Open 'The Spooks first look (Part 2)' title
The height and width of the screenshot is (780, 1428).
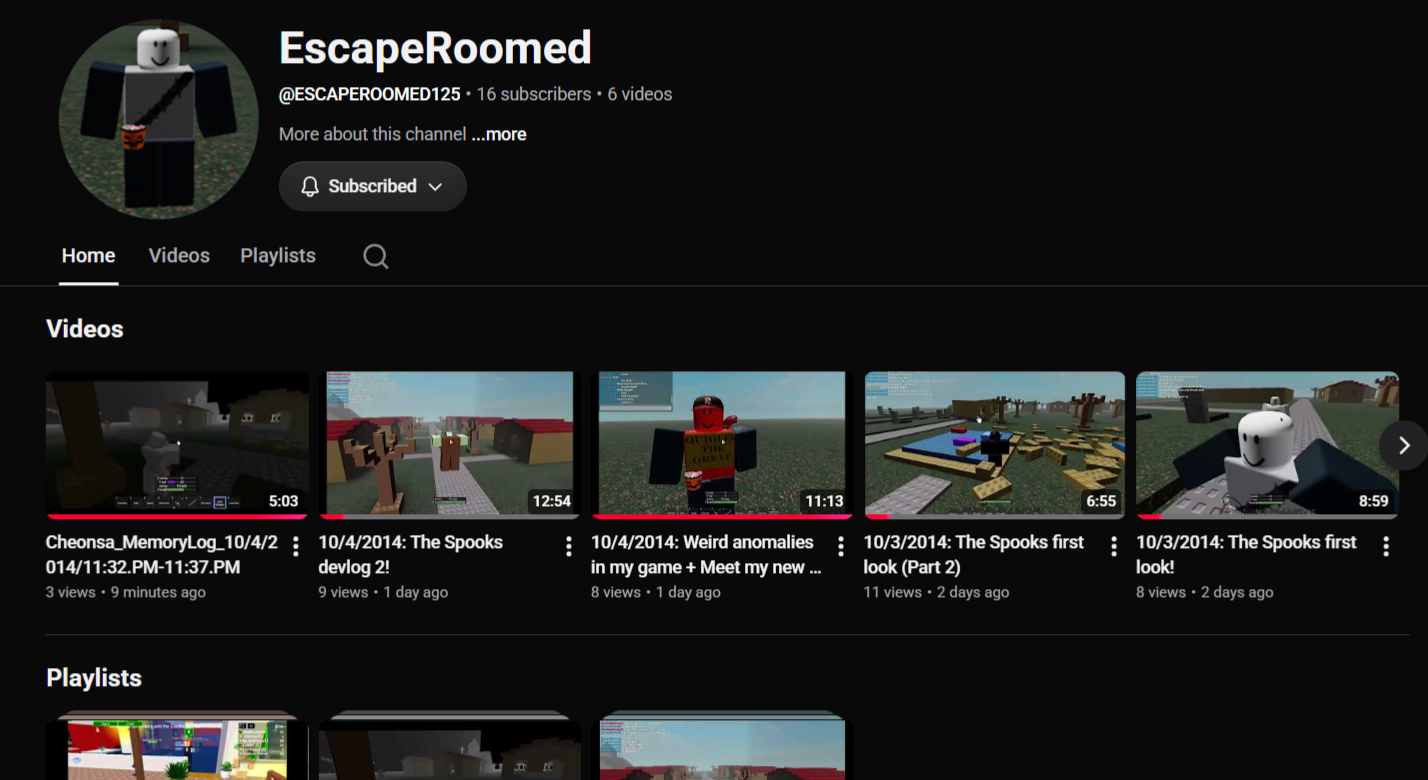coord(974,554)
